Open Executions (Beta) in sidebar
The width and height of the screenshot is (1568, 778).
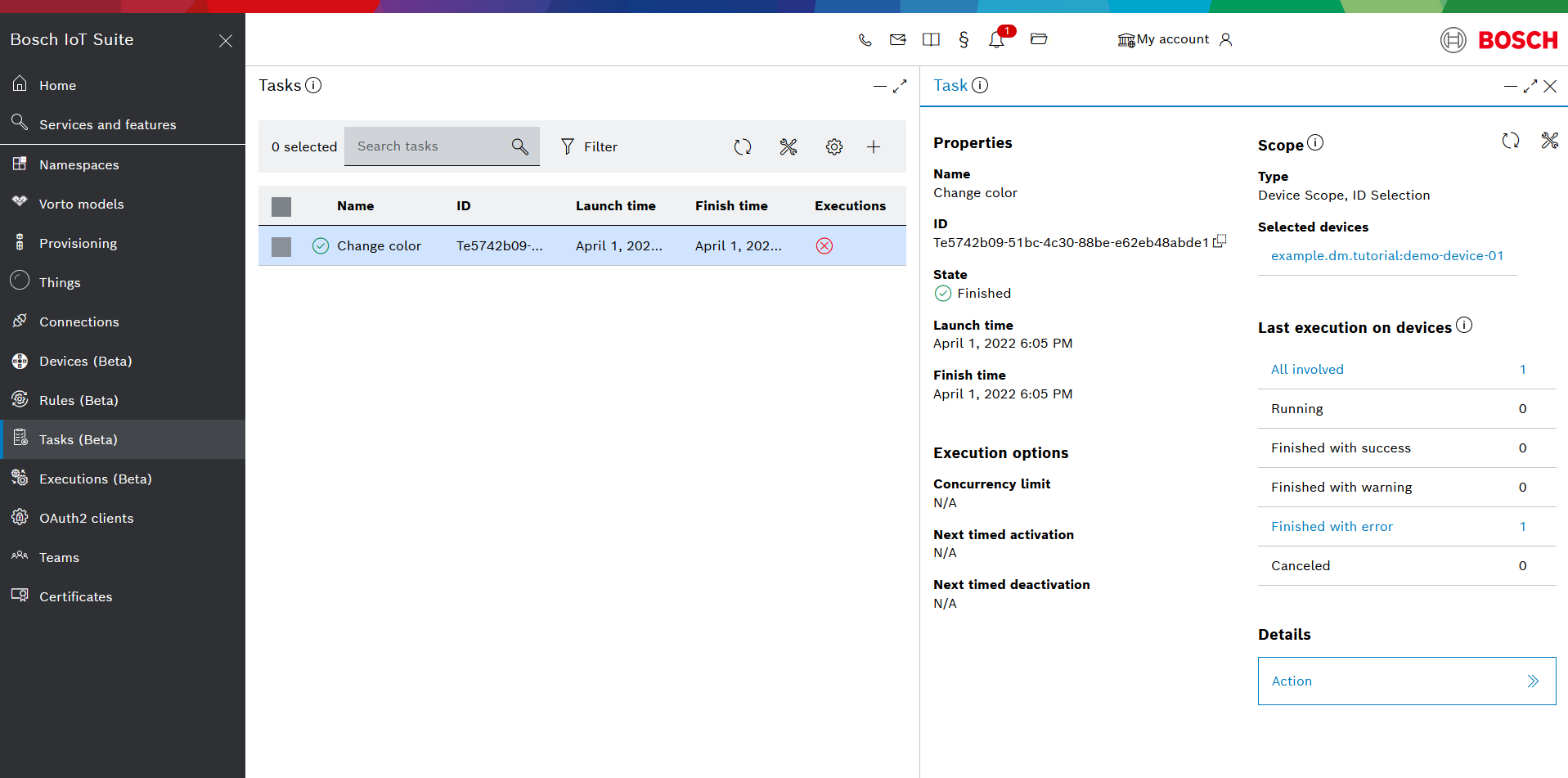(x=123, y=479)
